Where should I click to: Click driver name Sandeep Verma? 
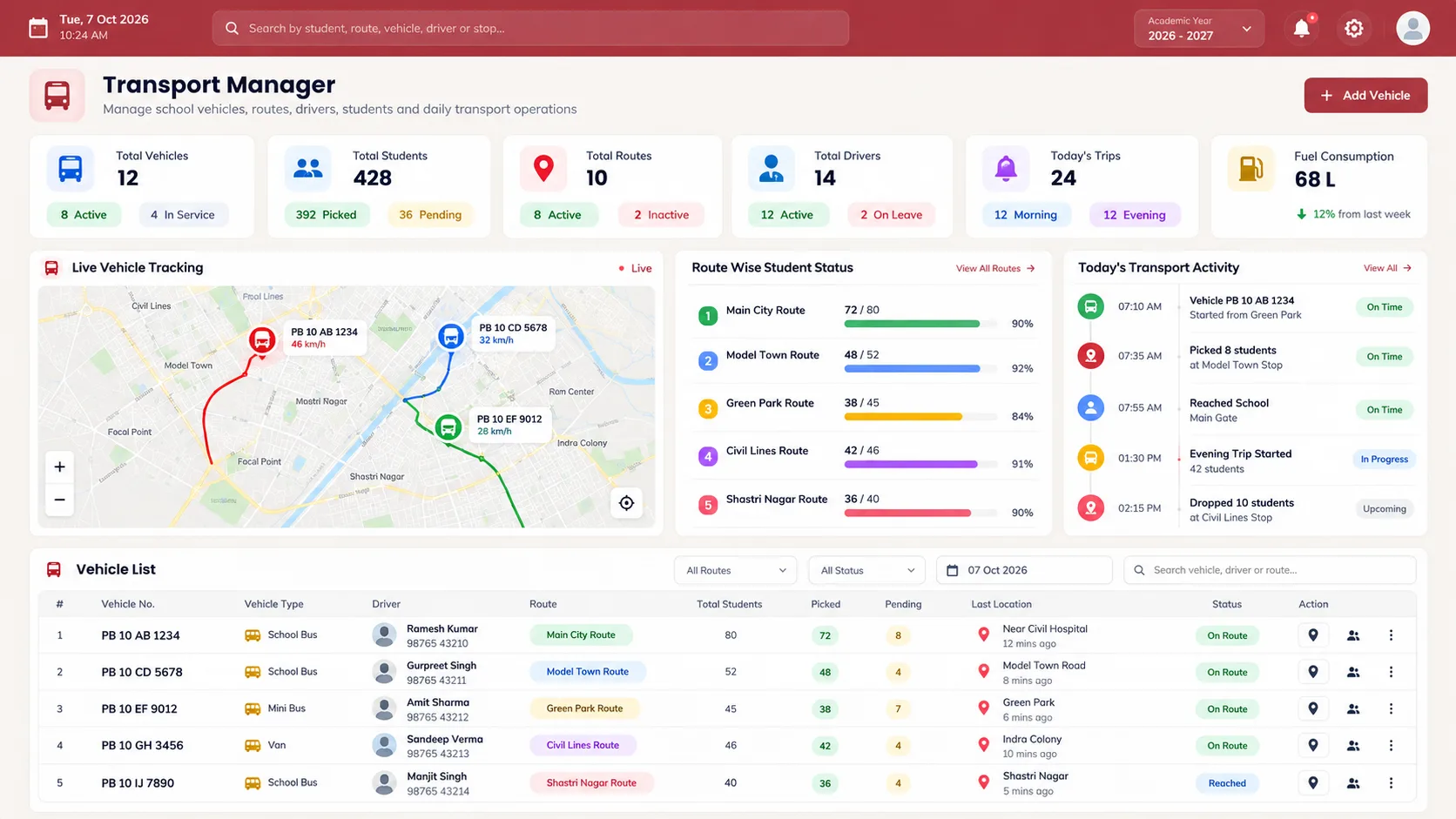[445, 739]
